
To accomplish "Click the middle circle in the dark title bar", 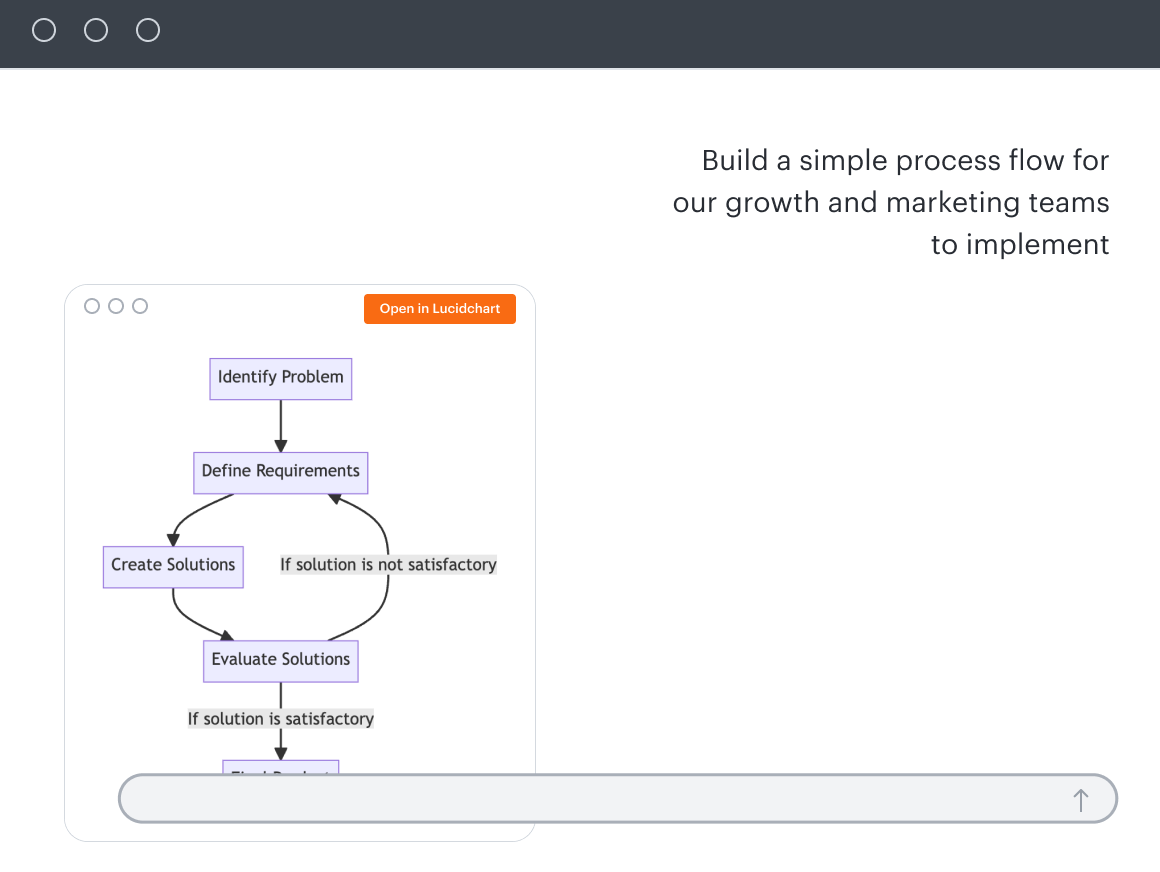I will coord(96,31).
